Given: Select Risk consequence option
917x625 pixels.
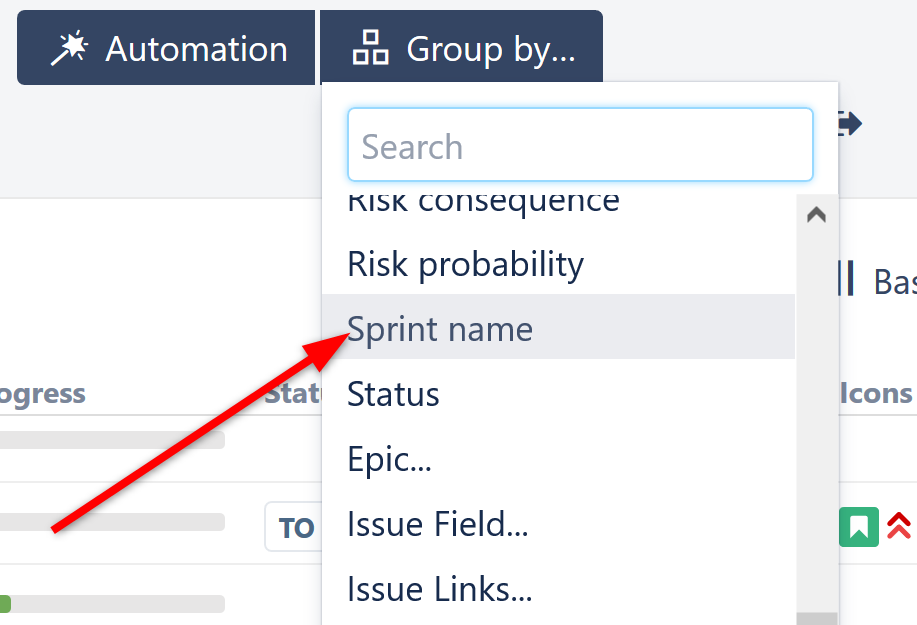Looking at the screenshot, I should tap(483, 200).
